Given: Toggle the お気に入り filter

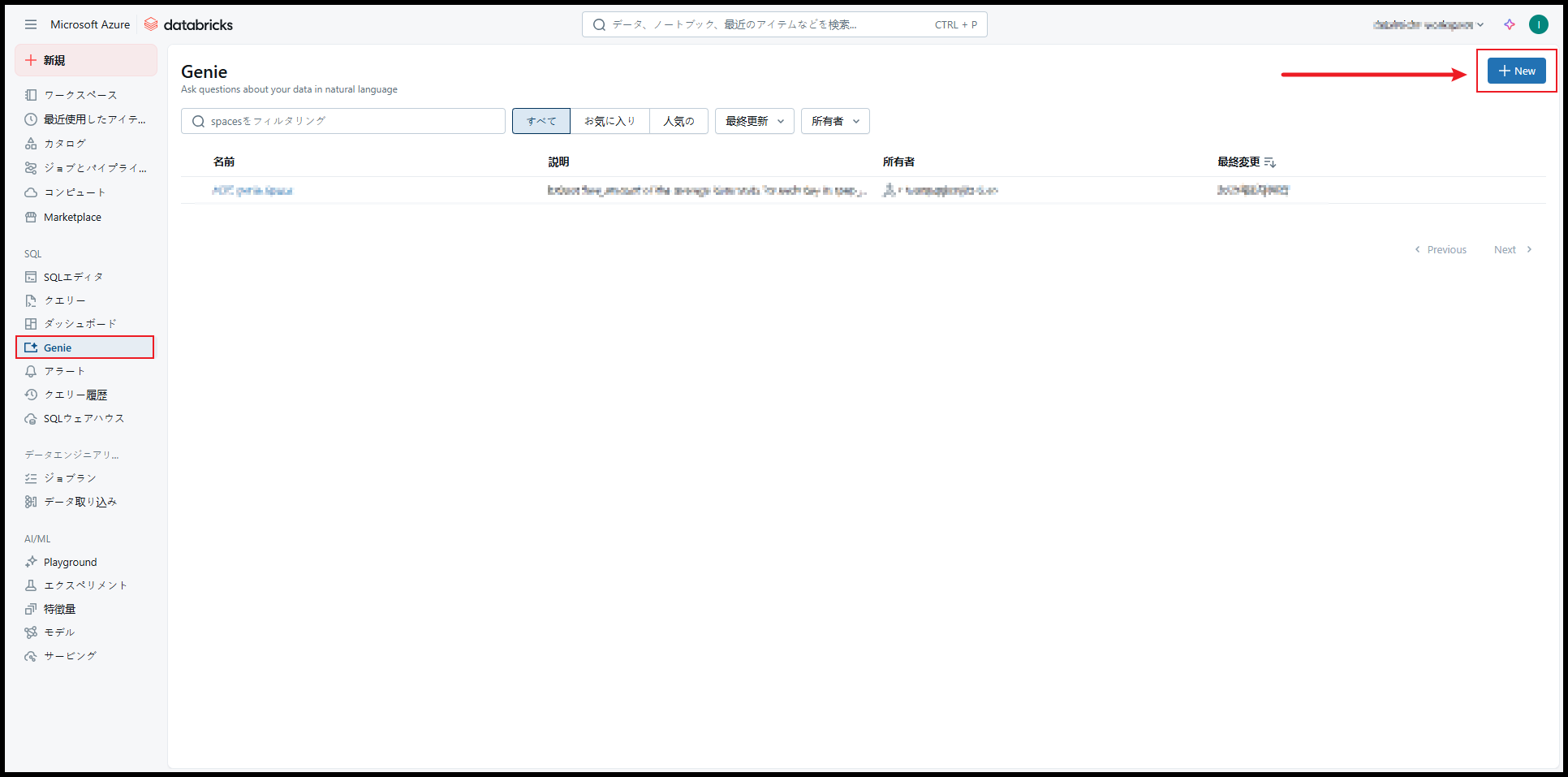Looking at the screenshot, I should click(x=610, y=121).
